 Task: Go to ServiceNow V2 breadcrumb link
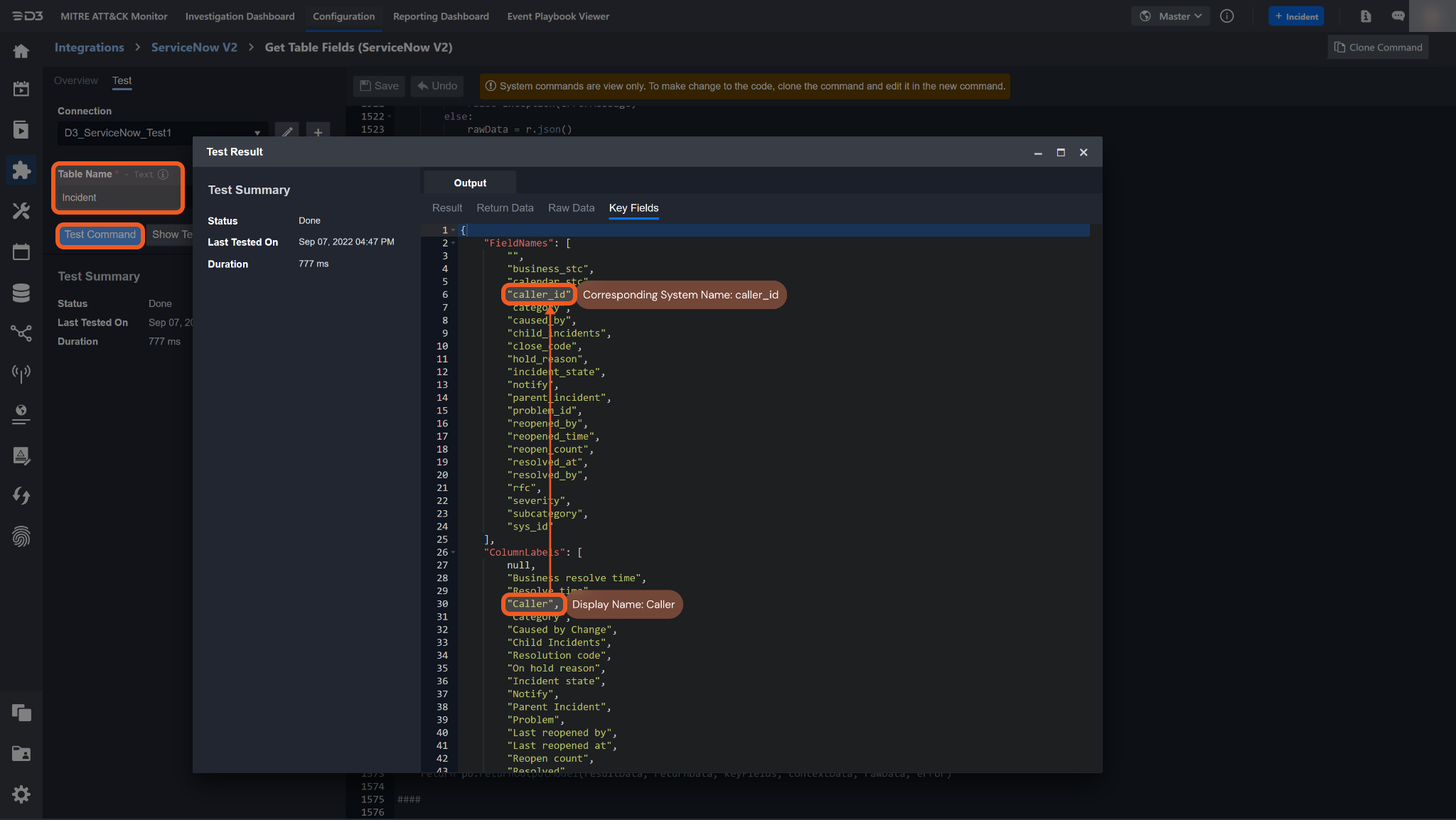(194, 48)
